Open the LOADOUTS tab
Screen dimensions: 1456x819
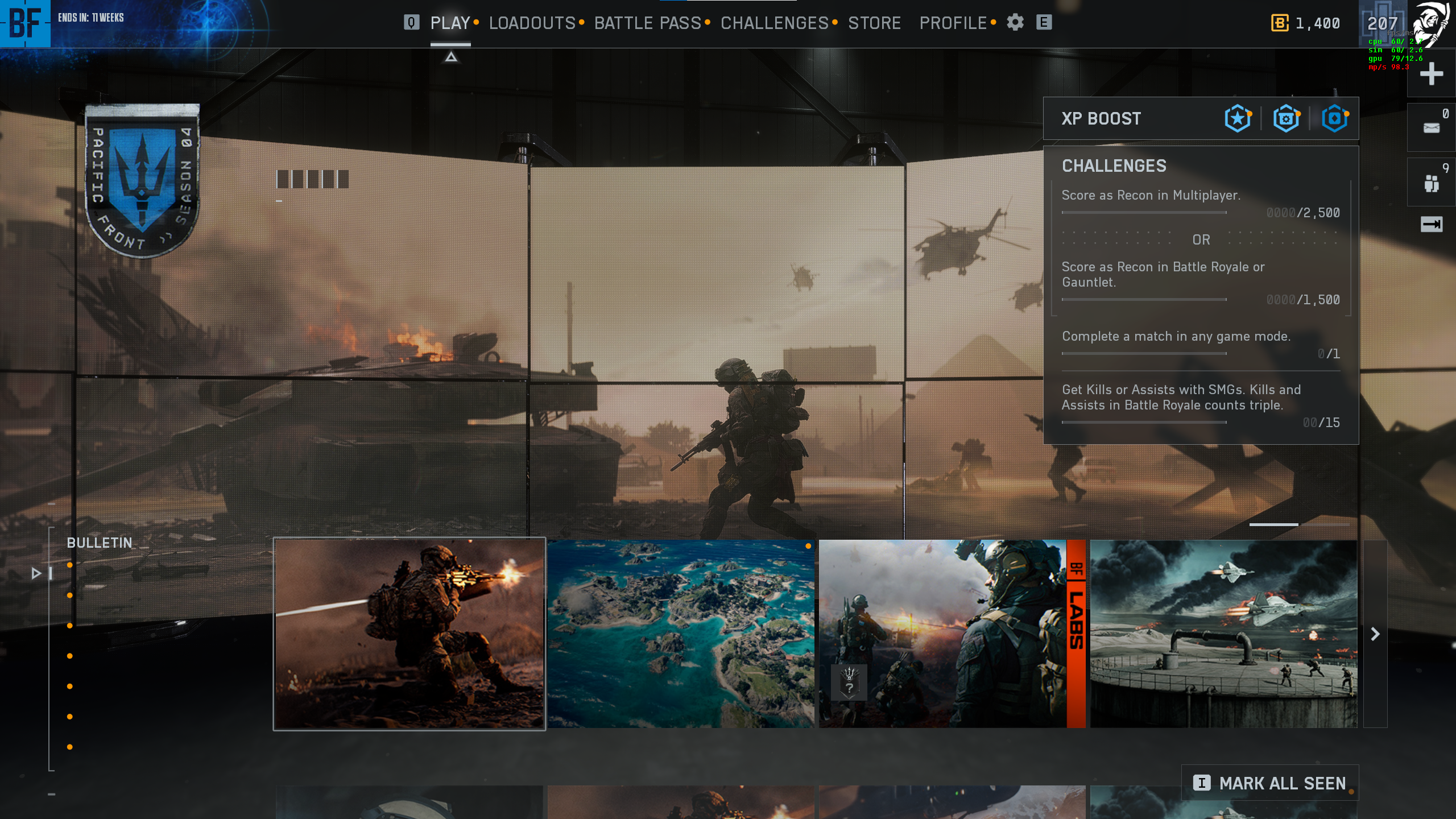532,23
